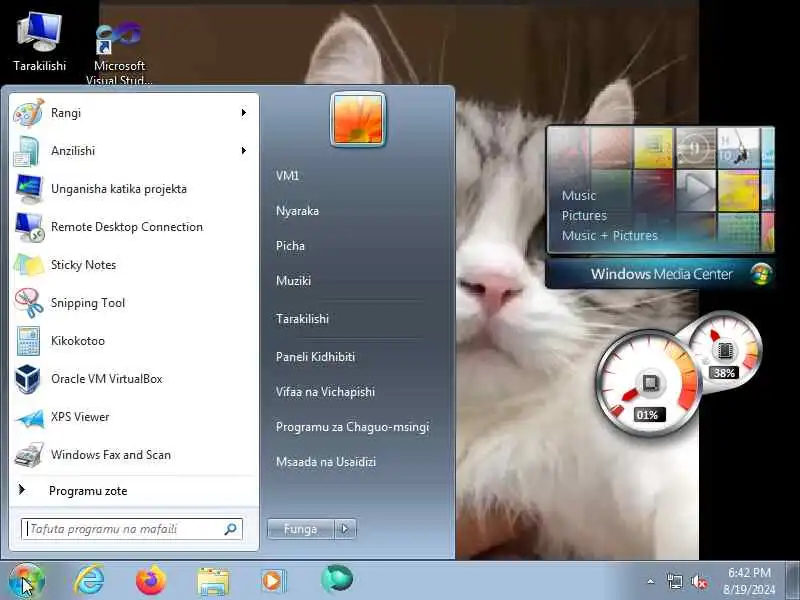
Task: Open Microsoft Visual Studio desktop shortcut
Action: coord(119,53)
